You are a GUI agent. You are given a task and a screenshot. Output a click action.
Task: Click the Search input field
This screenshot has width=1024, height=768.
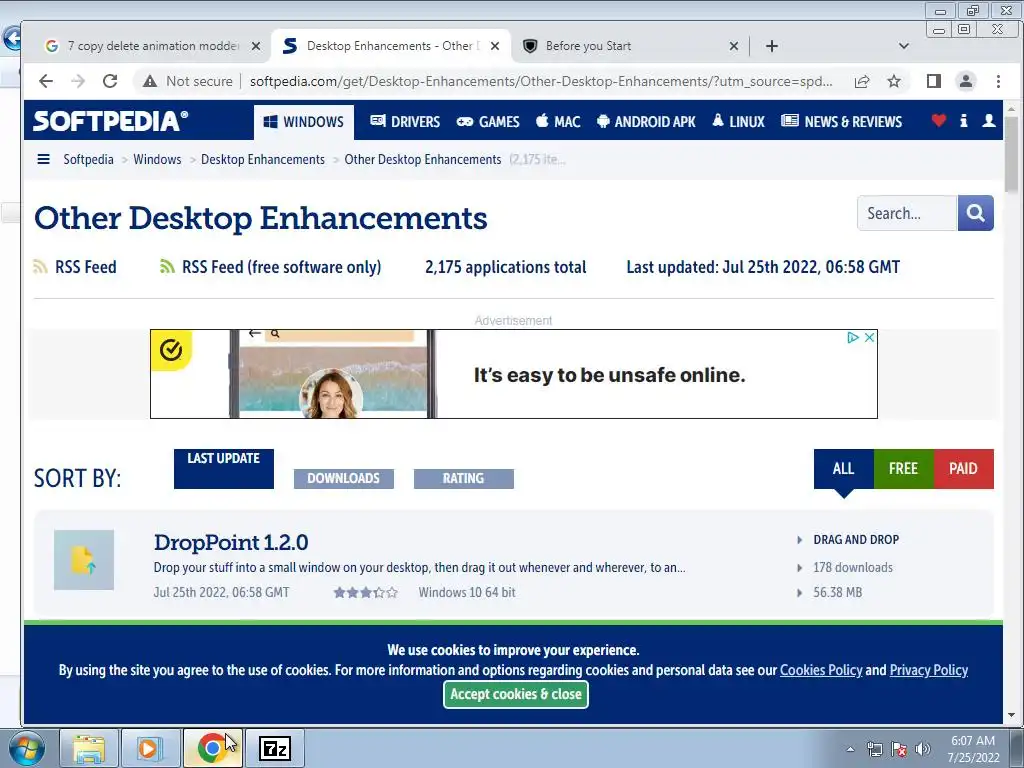(907, 213)
